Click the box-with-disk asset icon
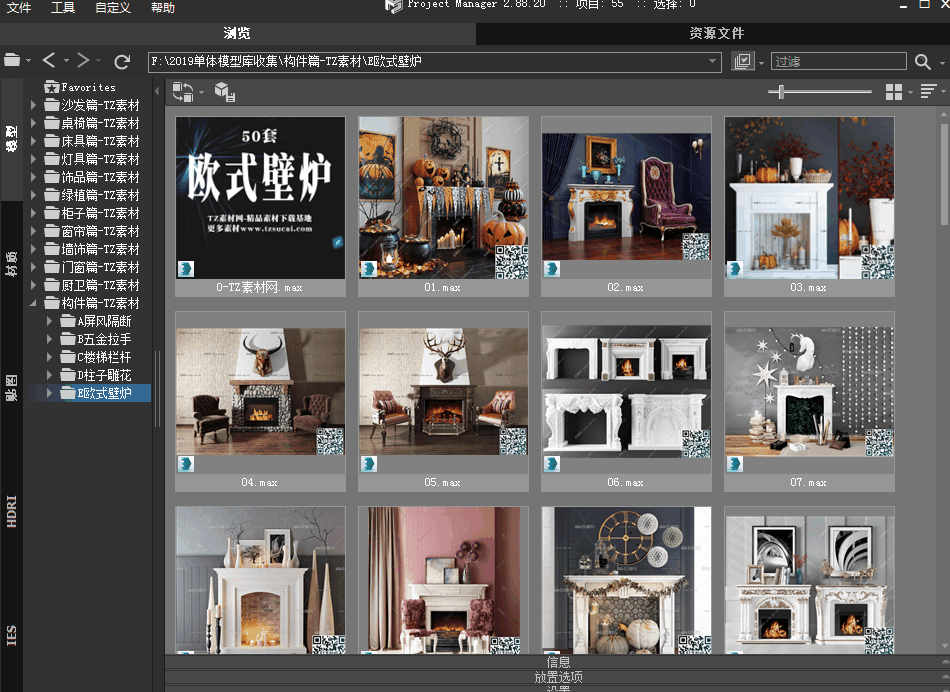This screenshot has height=692, width=950. coord(225,93)
